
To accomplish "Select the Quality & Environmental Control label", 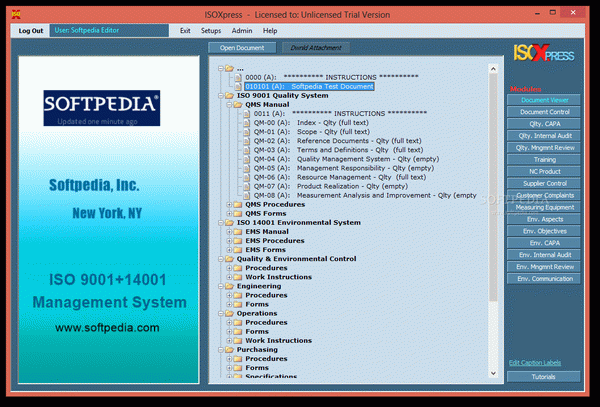I will click(296, 259).
